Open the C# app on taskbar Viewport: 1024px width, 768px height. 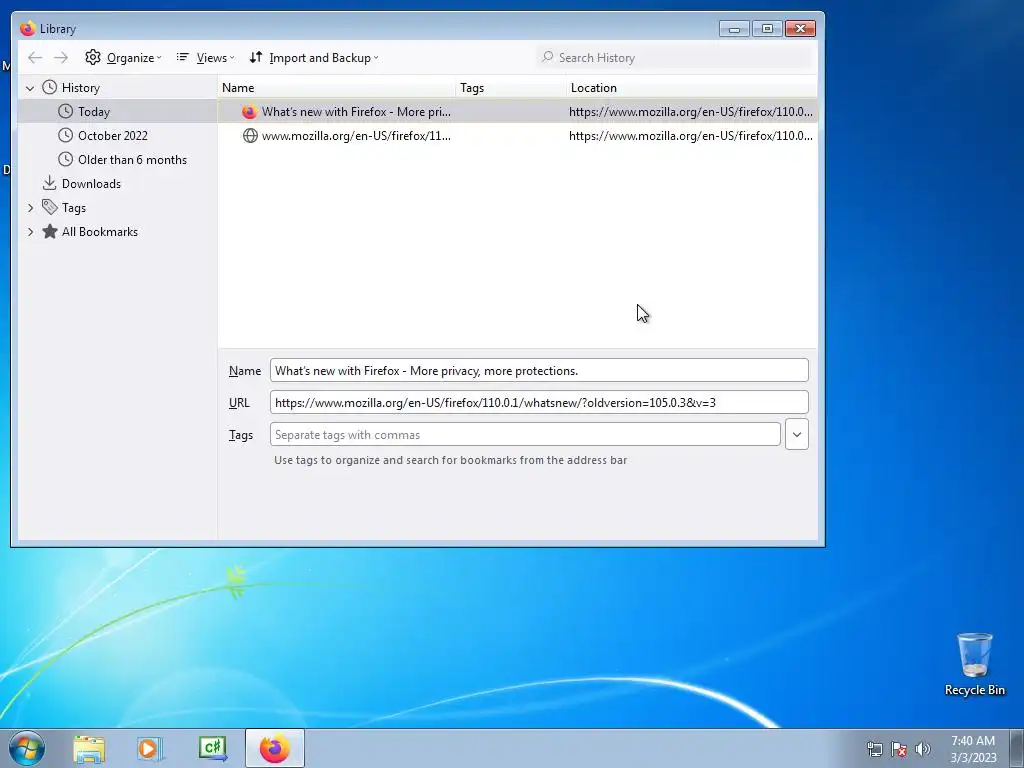tap(212, 749)
